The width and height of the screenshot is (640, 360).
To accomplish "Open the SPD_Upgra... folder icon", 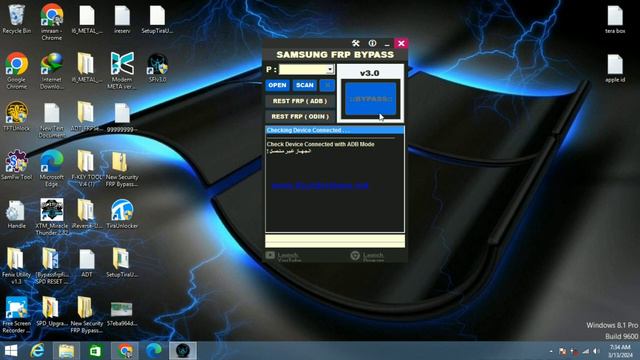I will tap(51, 311).
